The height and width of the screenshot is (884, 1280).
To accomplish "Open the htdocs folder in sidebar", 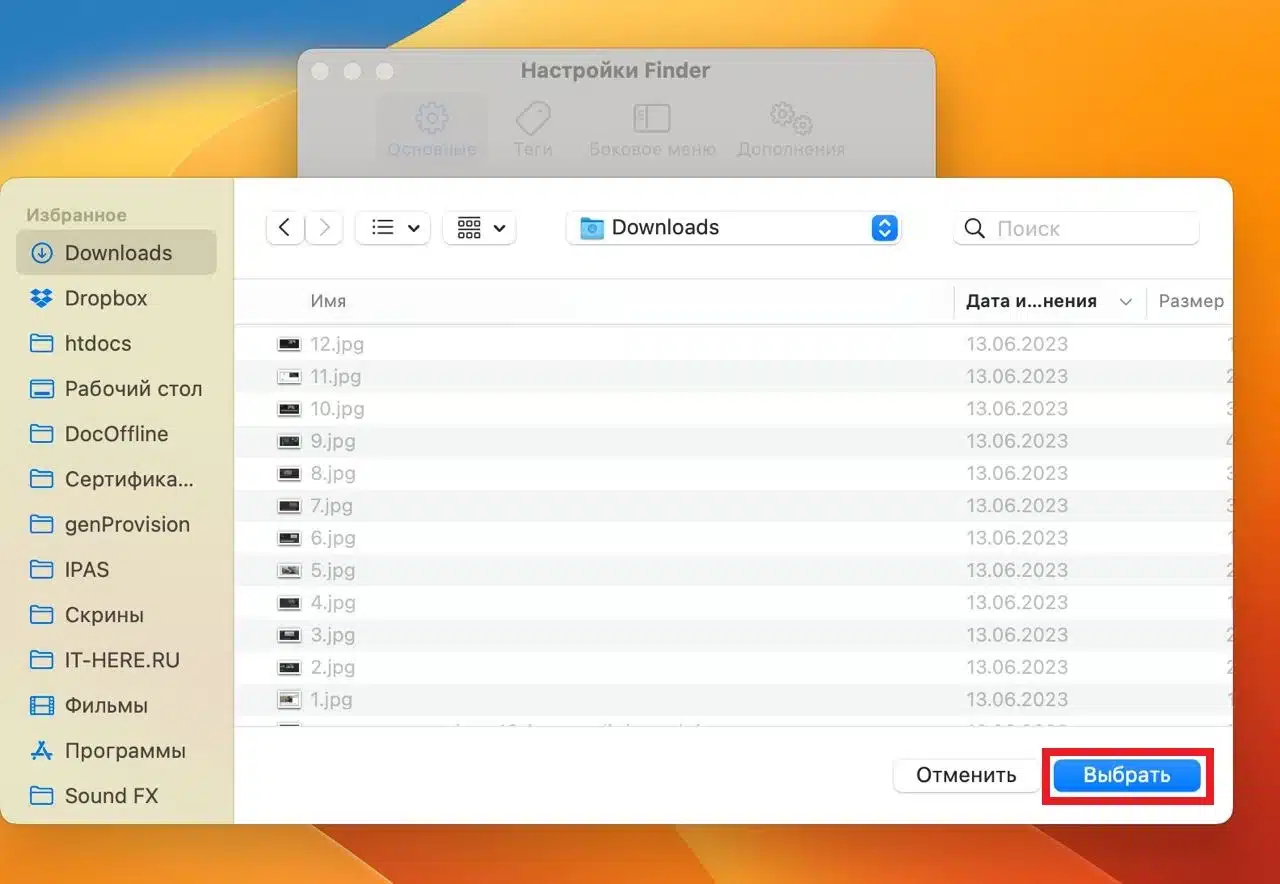I will [98, 343].
